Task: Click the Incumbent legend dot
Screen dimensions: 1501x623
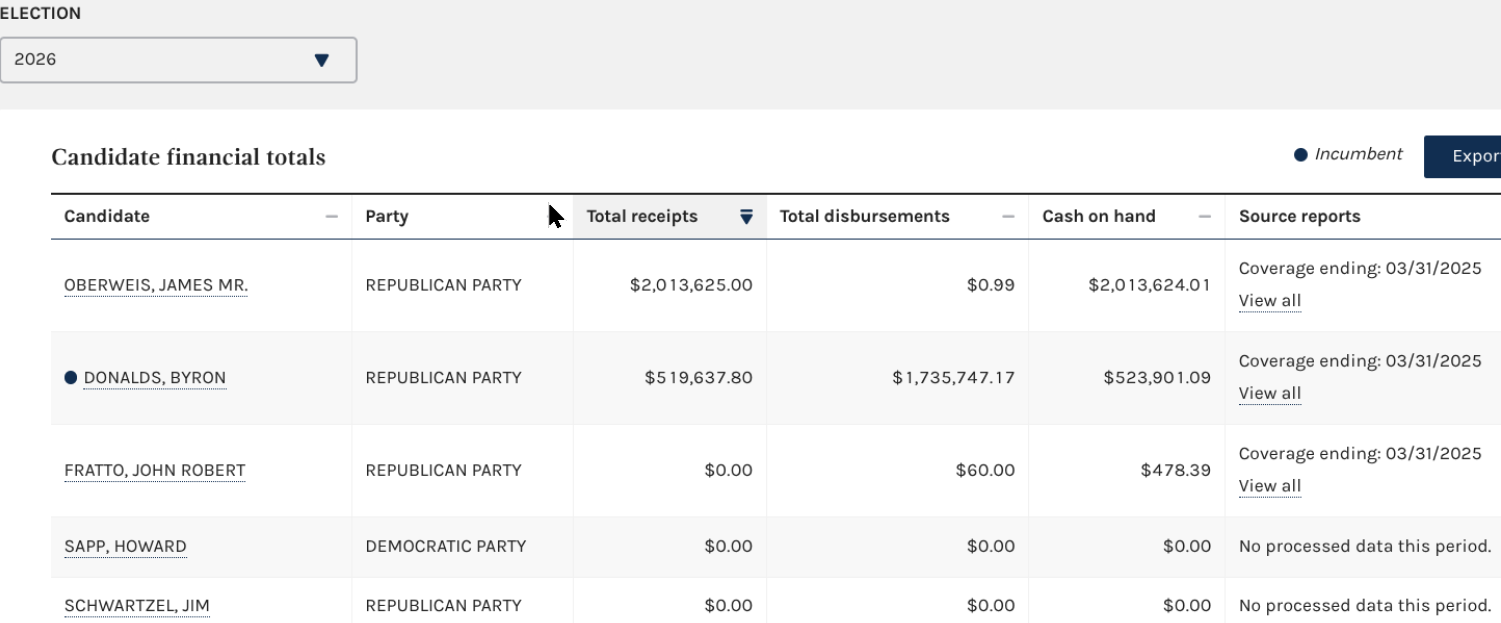Action: 1301,155
